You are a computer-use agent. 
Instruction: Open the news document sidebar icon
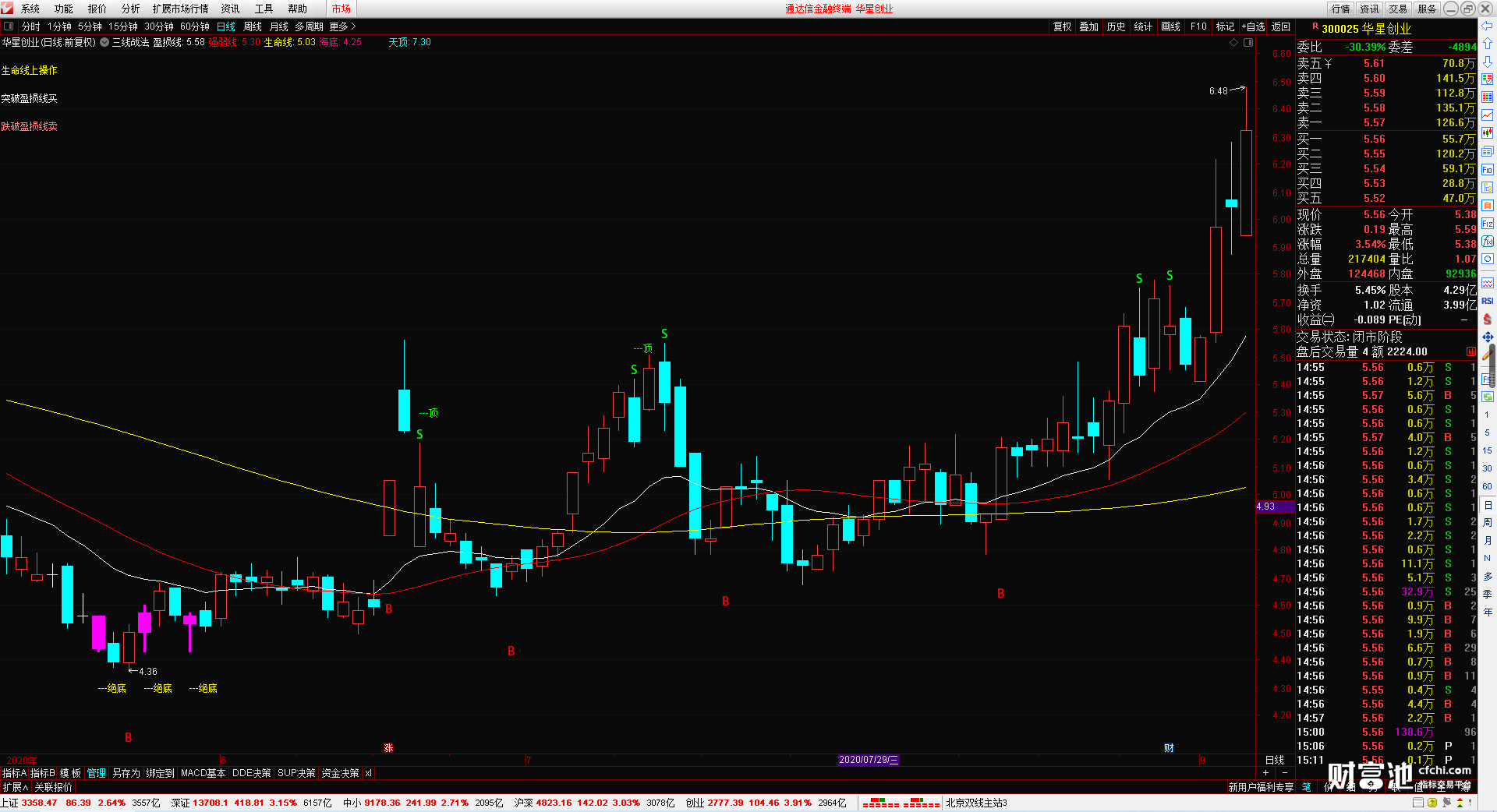pyautogui.click(x=1488, y=151)
